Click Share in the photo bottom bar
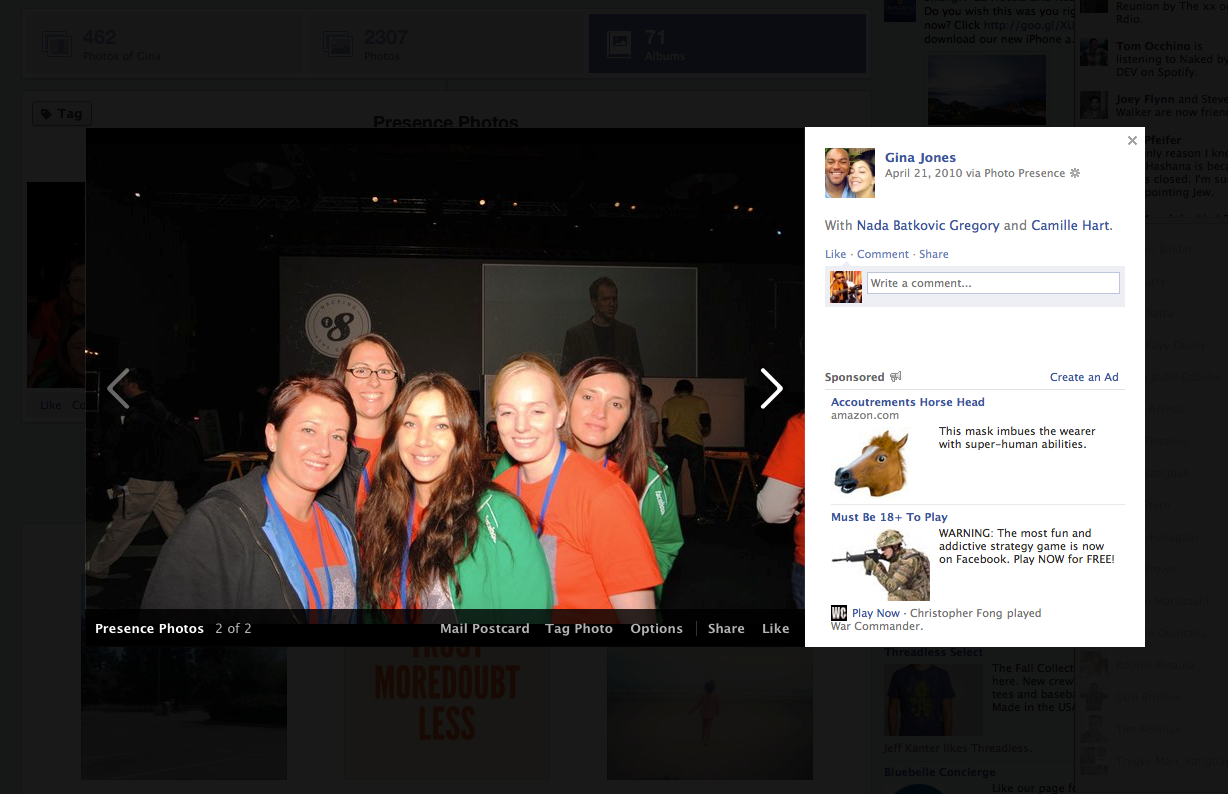1228x794 pixels. point(726,629)
